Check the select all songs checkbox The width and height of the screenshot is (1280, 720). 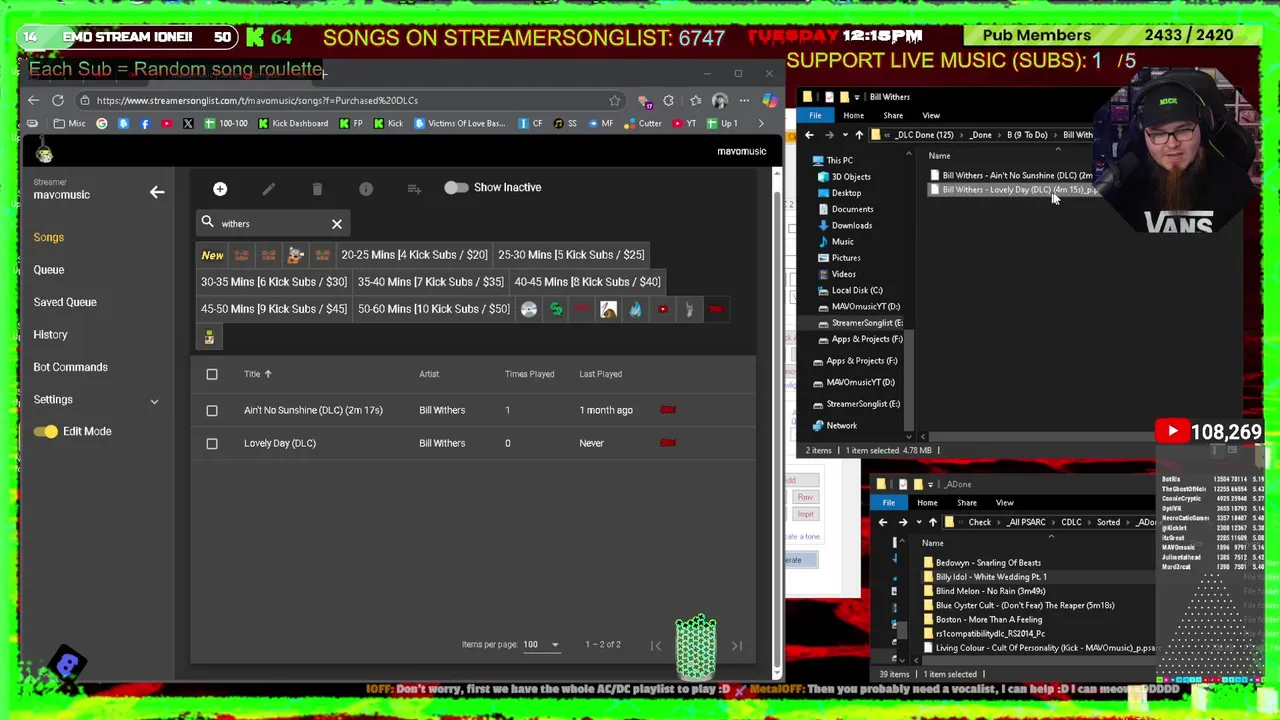tap(212, 374)
